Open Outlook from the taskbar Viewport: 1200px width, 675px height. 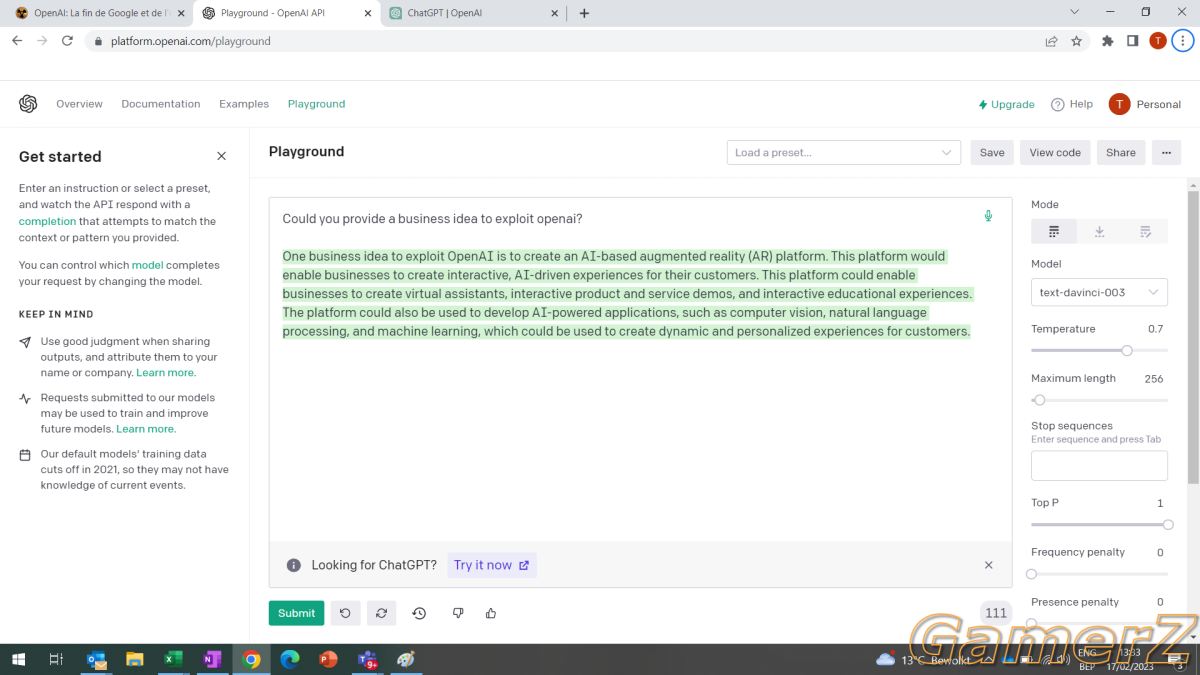97,659
